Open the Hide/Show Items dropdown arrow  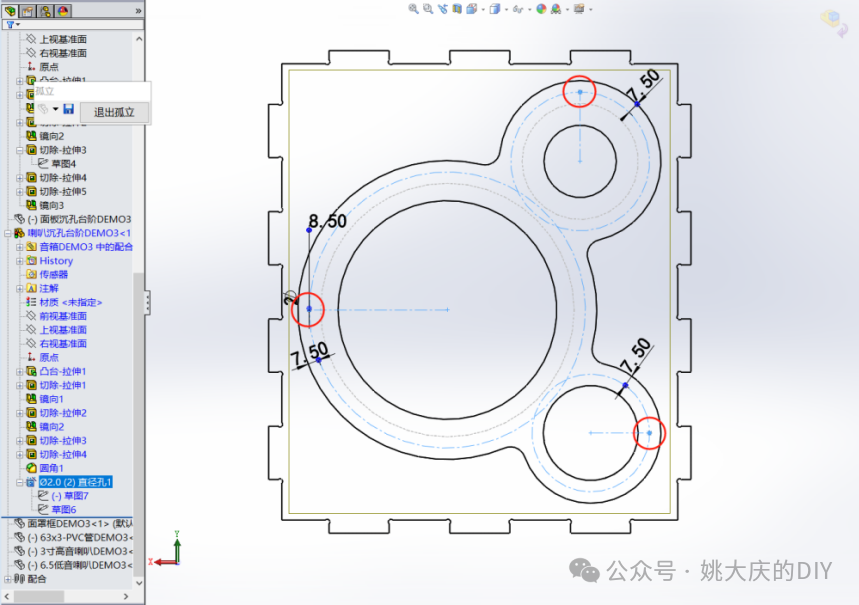pyautogui.click(x=529, y=9)
